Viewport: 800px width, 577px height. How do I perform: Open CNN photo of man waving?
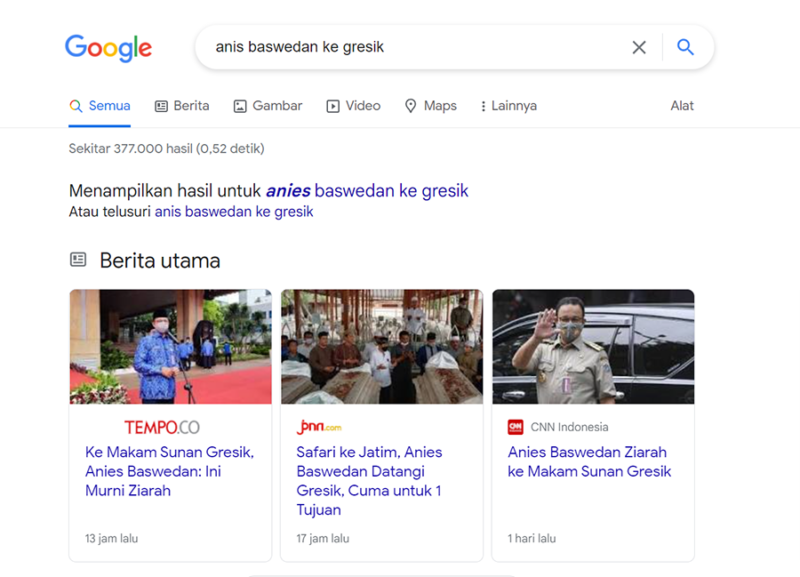[x=593, y=347]
